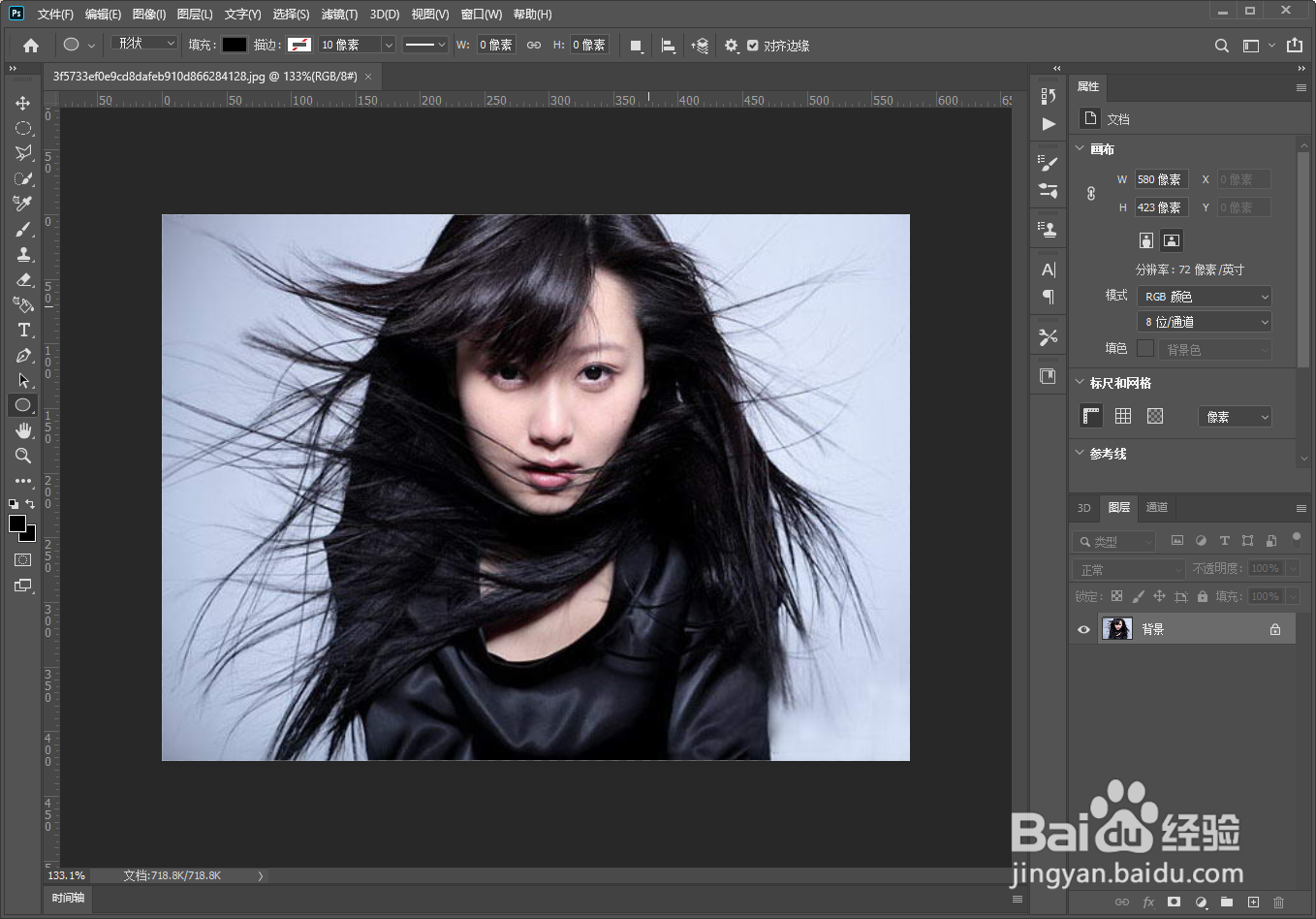Viewport: 1316px width, 919px height.
Task: Open 8 位/通道 bit depth dropdown
Action: (1205, 322)
